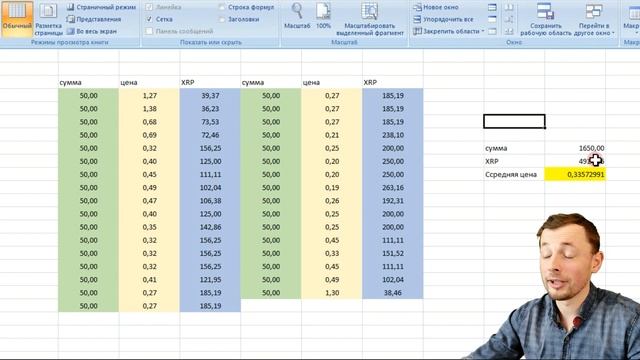The width and height of the screenshot is (640, 360).
Task: Select price cell 0,33
Action: point(332,253)
